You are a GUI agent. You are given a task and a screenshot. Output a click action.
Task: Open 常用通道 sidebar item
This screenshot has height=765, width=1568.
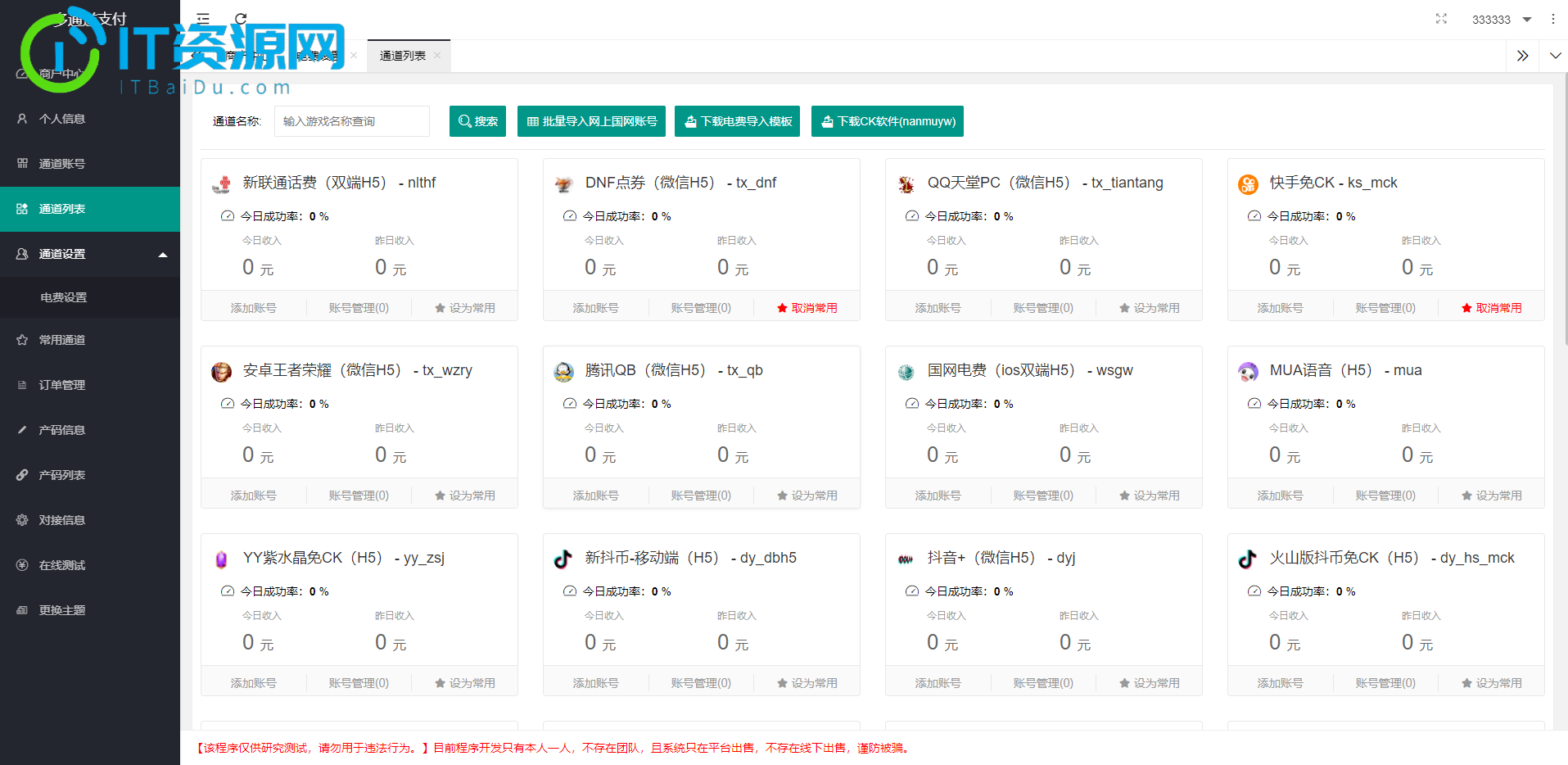click(90, 340)
